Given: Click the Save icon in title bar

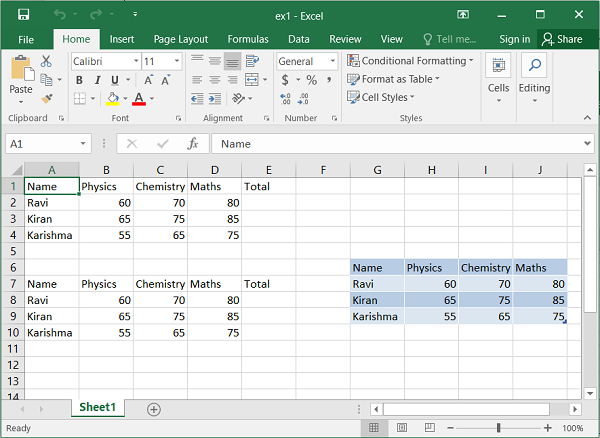Looking at the screenshot, I should coord(23,14).
